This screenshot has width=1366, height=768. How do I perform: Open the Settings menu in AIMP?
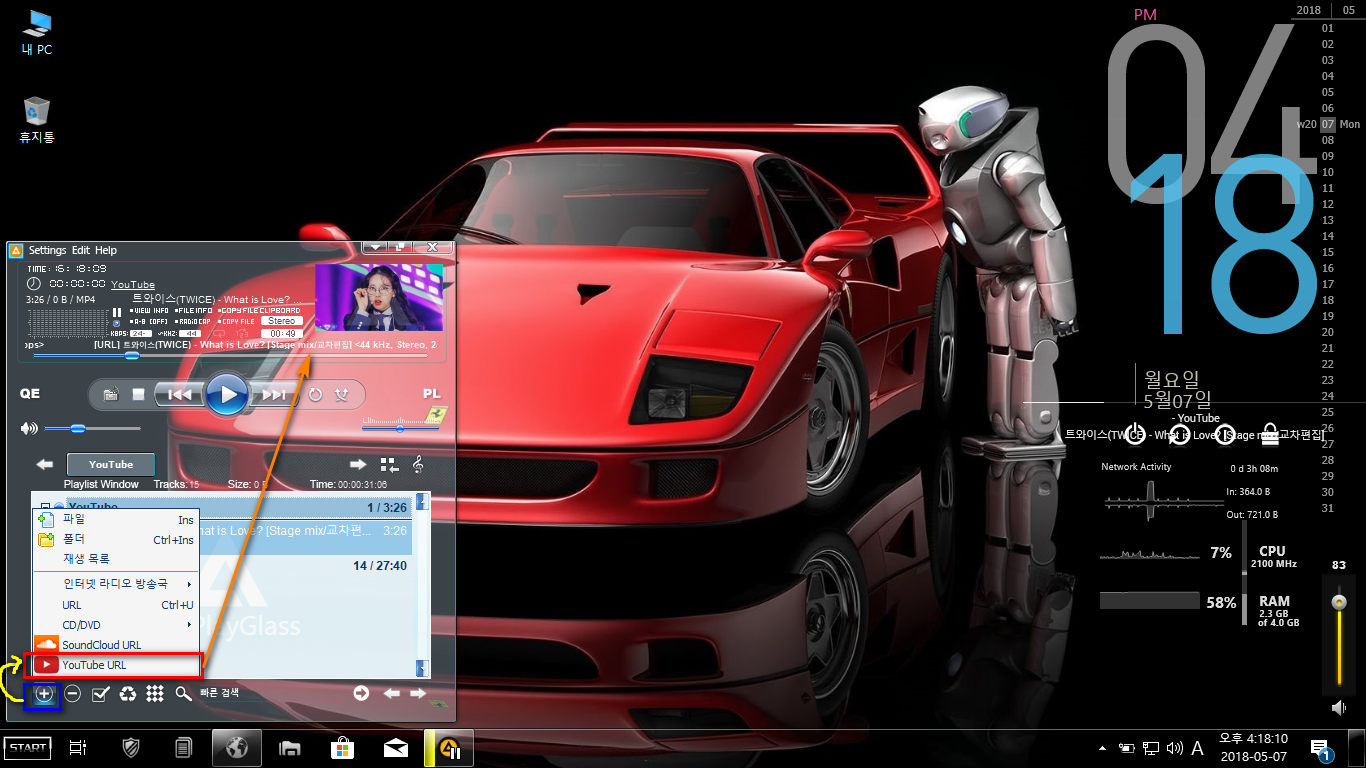click(x=47, y=250)
